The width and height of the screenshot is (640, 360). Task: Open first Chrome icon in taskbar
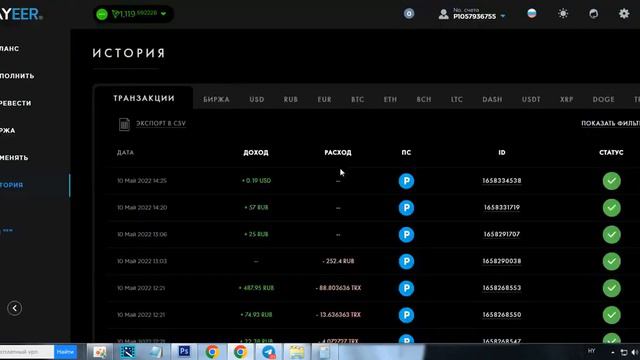point(212,351)
